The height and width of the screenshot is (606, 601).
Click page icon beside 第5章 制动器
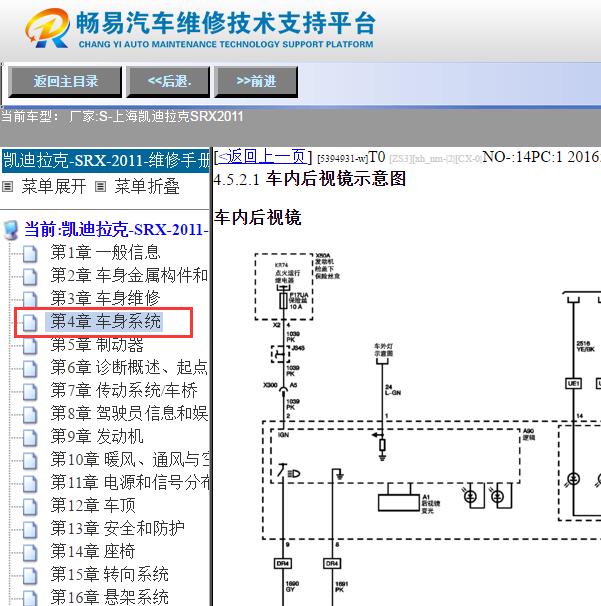30,346
